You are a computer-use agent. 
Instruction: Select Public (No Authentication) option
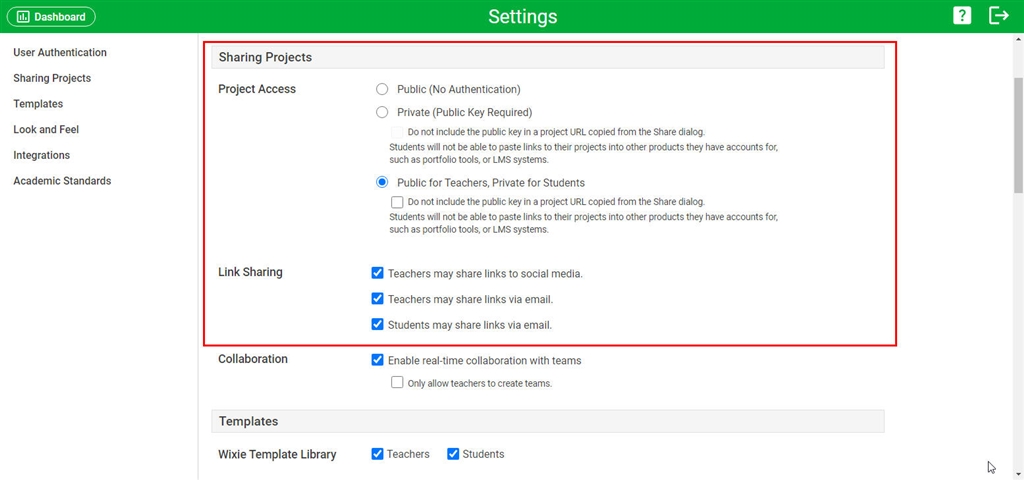pyautogui.click(x=382, y=89)
